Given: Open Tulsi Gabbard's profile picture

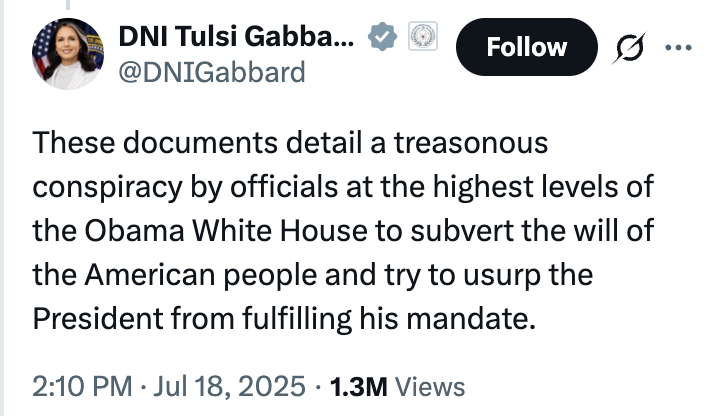Looking at the screenshot, I should (68, 53).
